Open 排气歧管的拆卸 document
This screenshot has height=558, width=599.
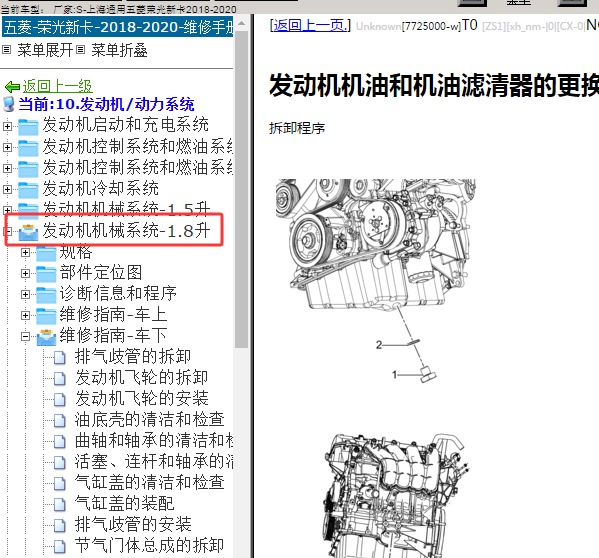(x=133, y=356)
